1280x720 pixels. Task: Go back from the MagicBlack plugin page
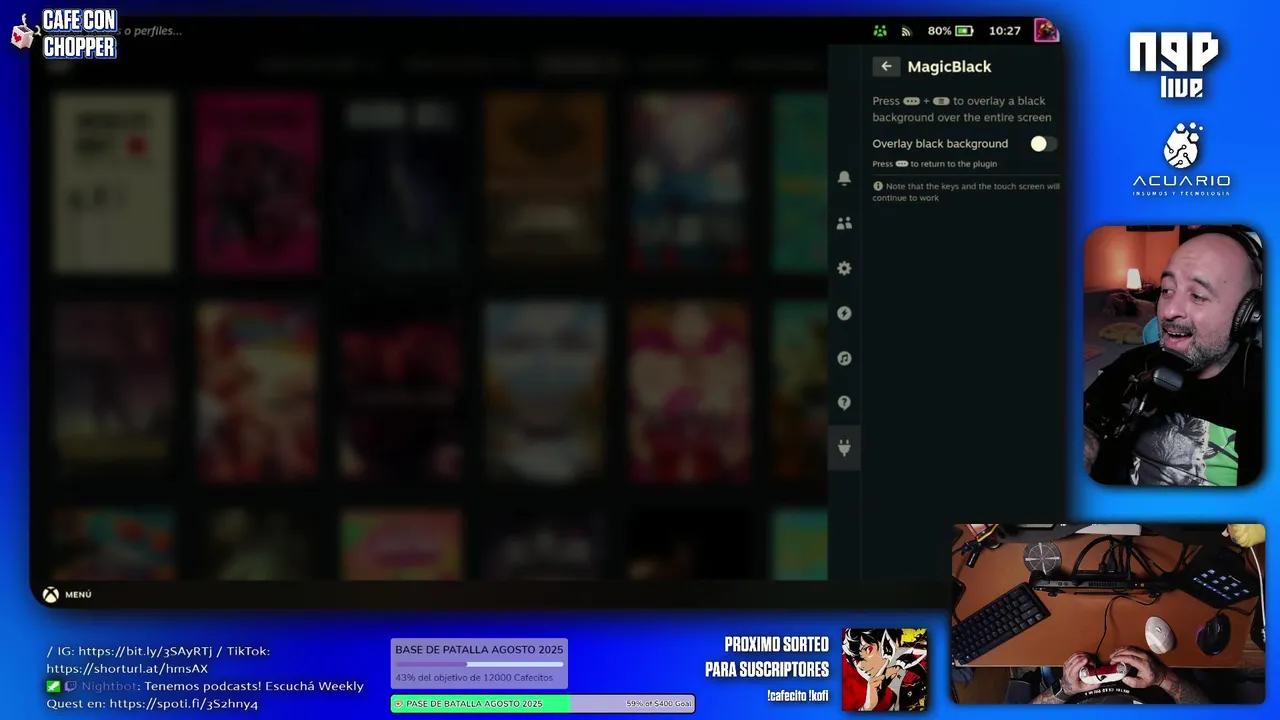click(x=886, y=66)
